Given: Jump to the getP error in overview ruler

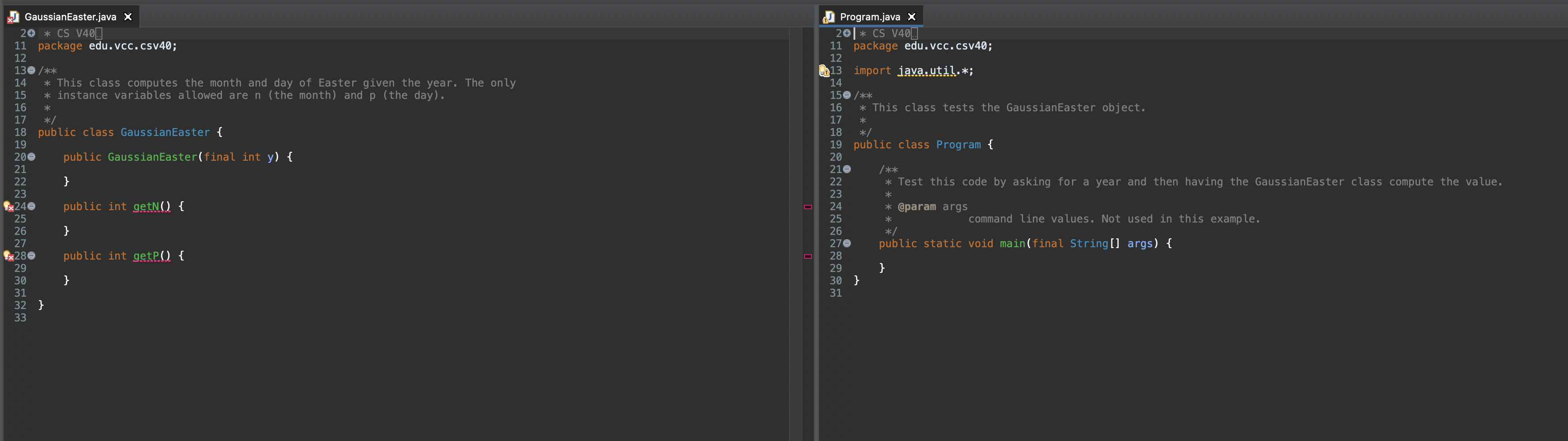Looking at the screenshot, I should tap(808, 256).
